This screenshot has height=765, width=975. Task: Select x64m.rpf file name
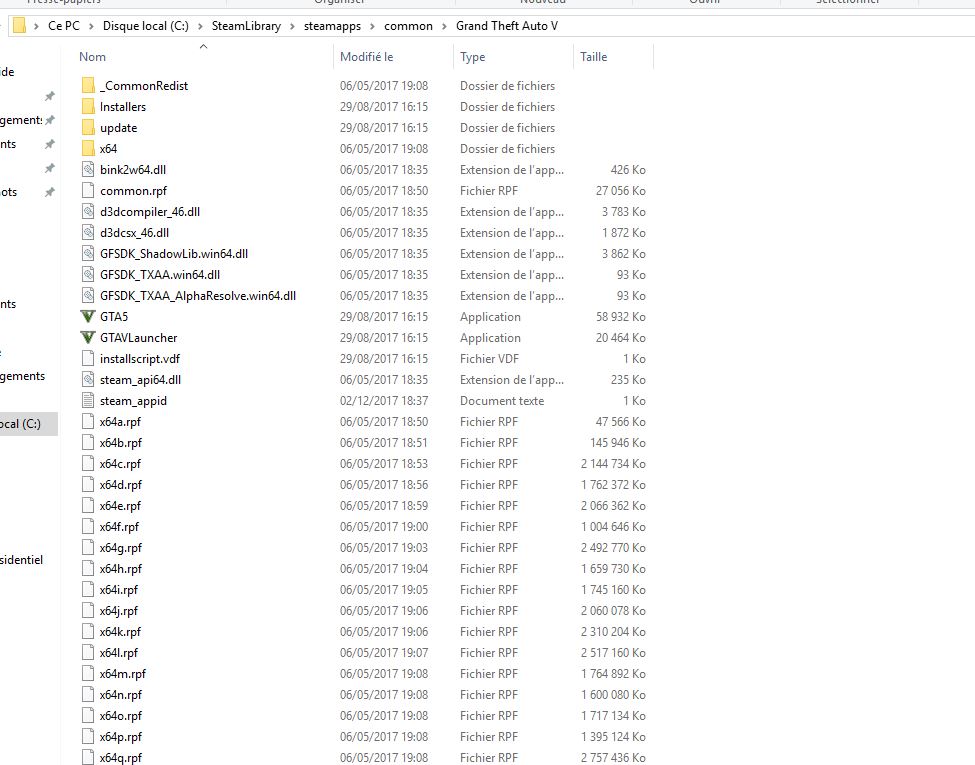click(x=123, y=674)
